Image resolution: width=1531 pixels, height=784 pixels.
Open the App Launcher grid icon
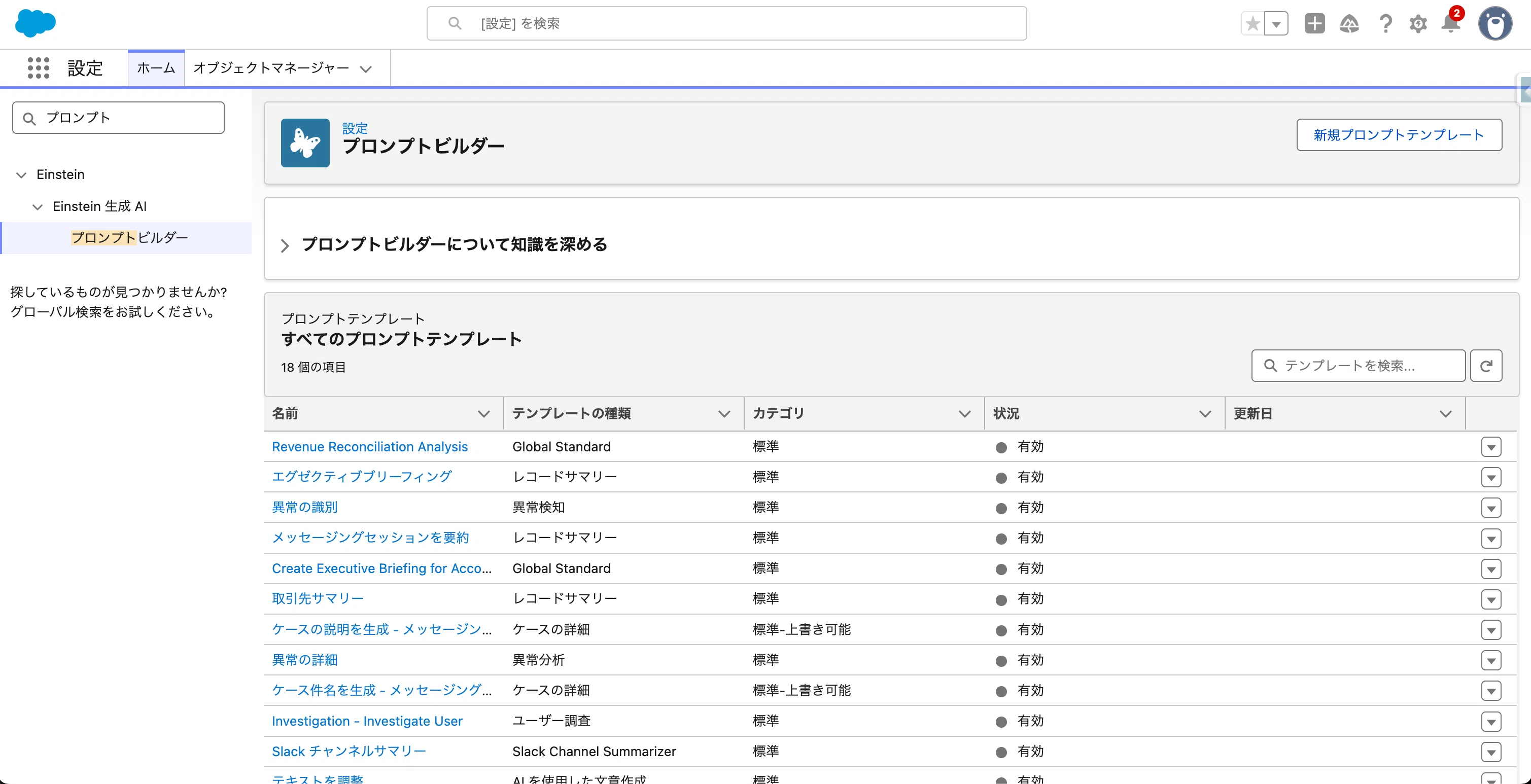[x=39, y=68]
